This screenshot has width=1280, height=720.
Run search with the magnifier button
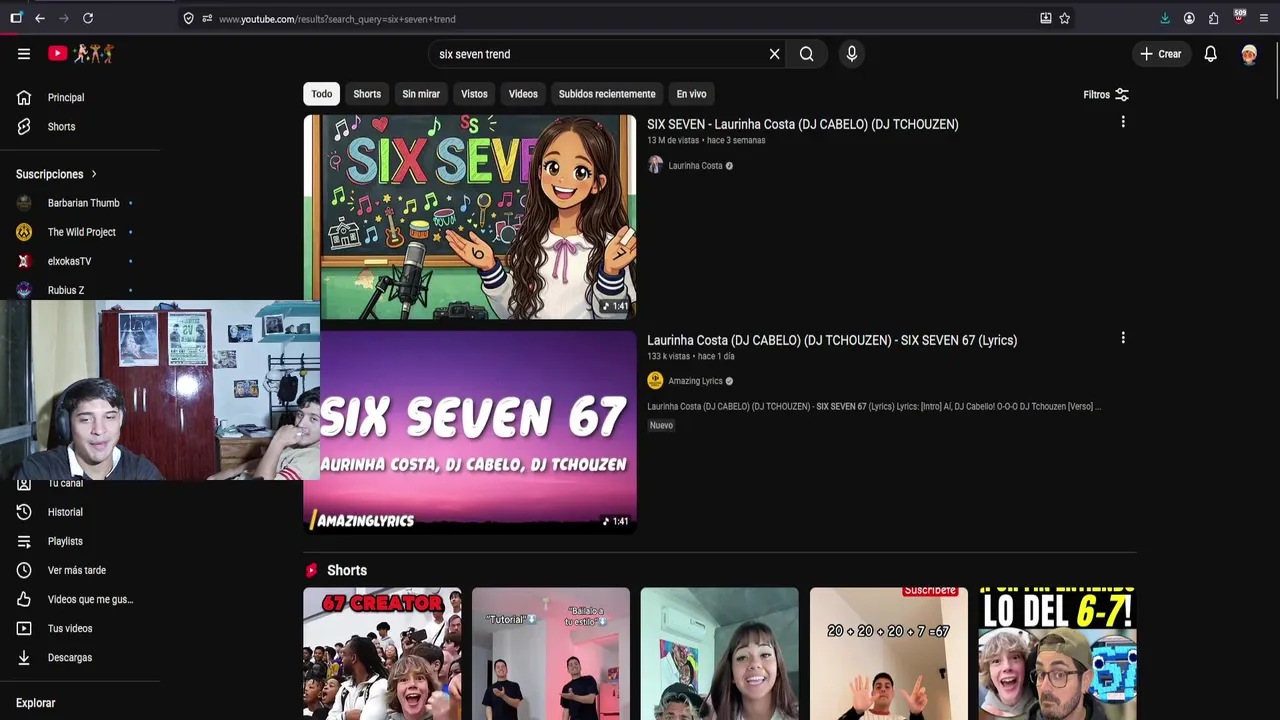coord(806,54)
